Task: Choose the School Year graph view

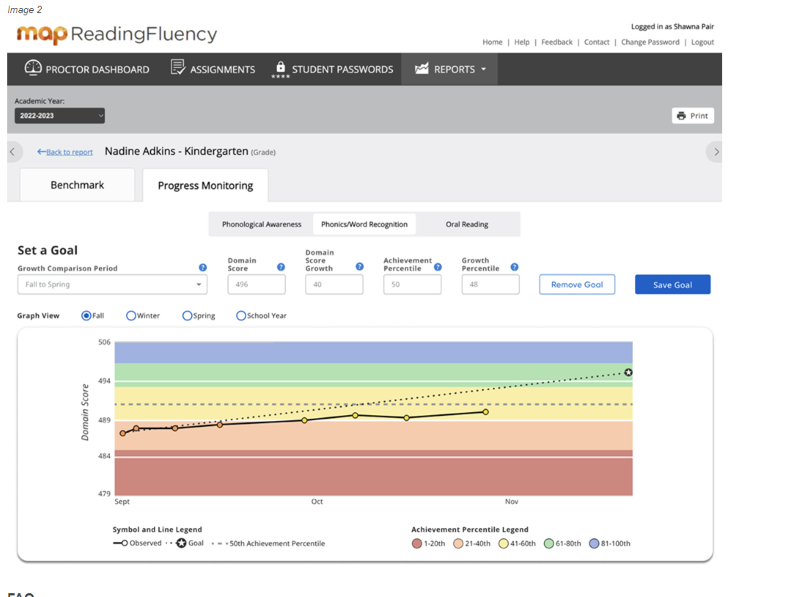Action: 241,316
